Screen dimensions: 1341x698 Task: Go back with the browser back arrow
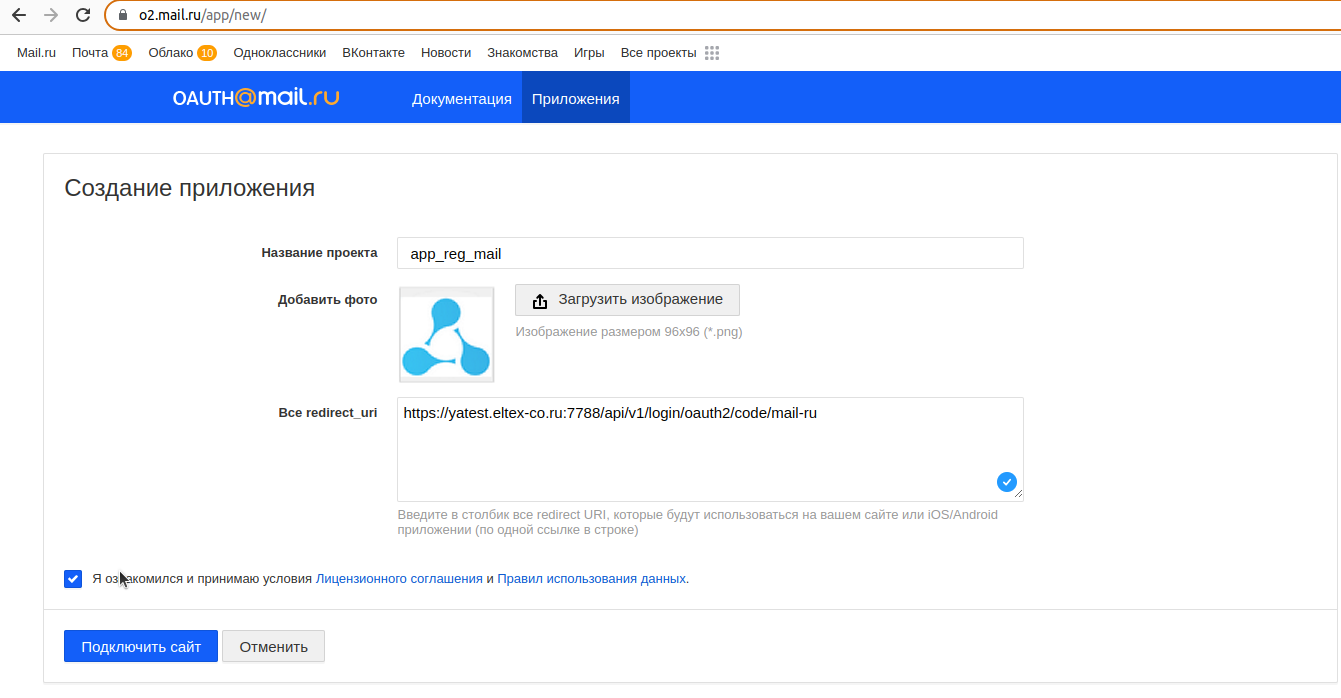click(19, 15)
